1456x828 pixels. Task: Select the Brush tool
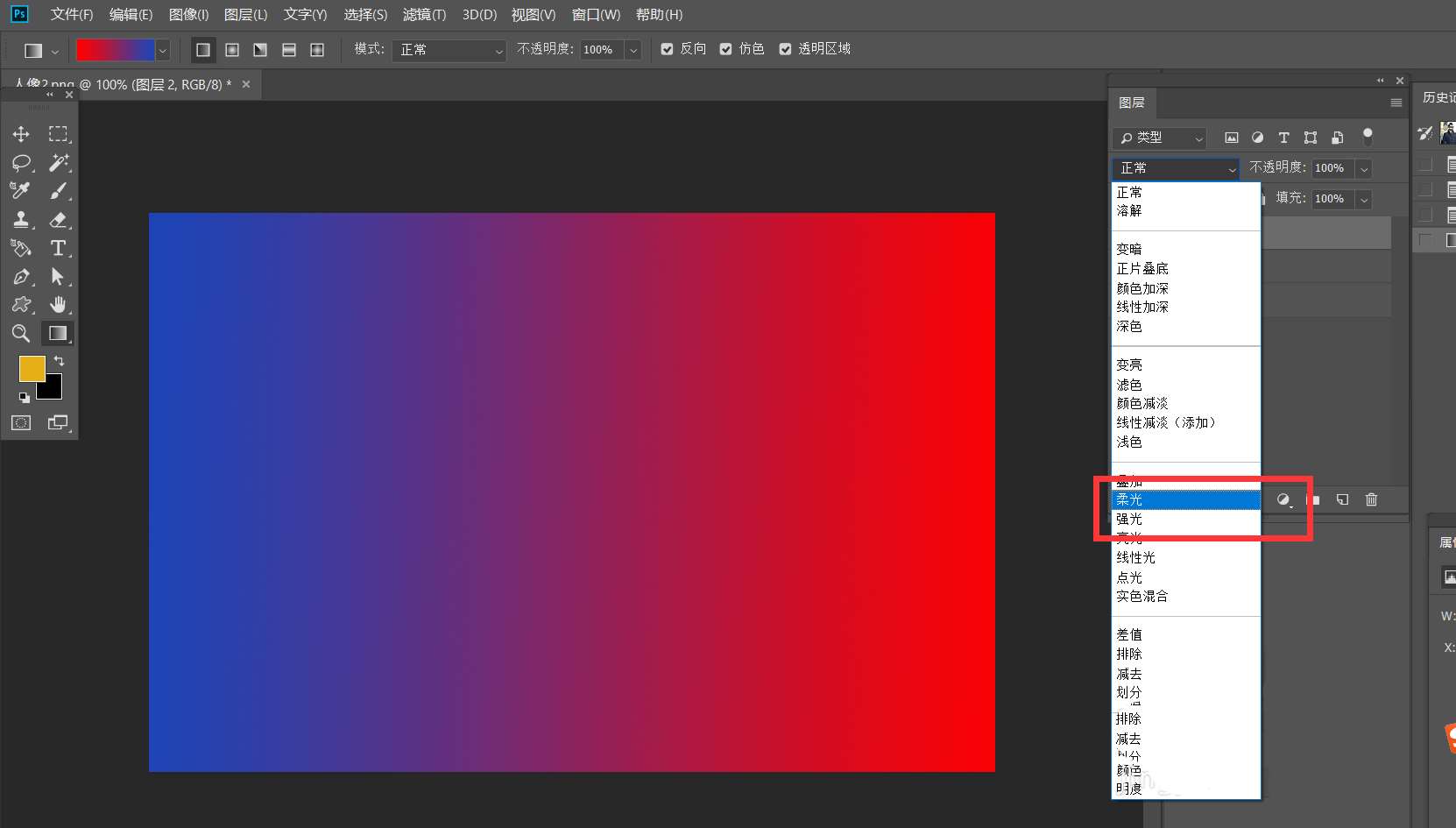(59, 191)
